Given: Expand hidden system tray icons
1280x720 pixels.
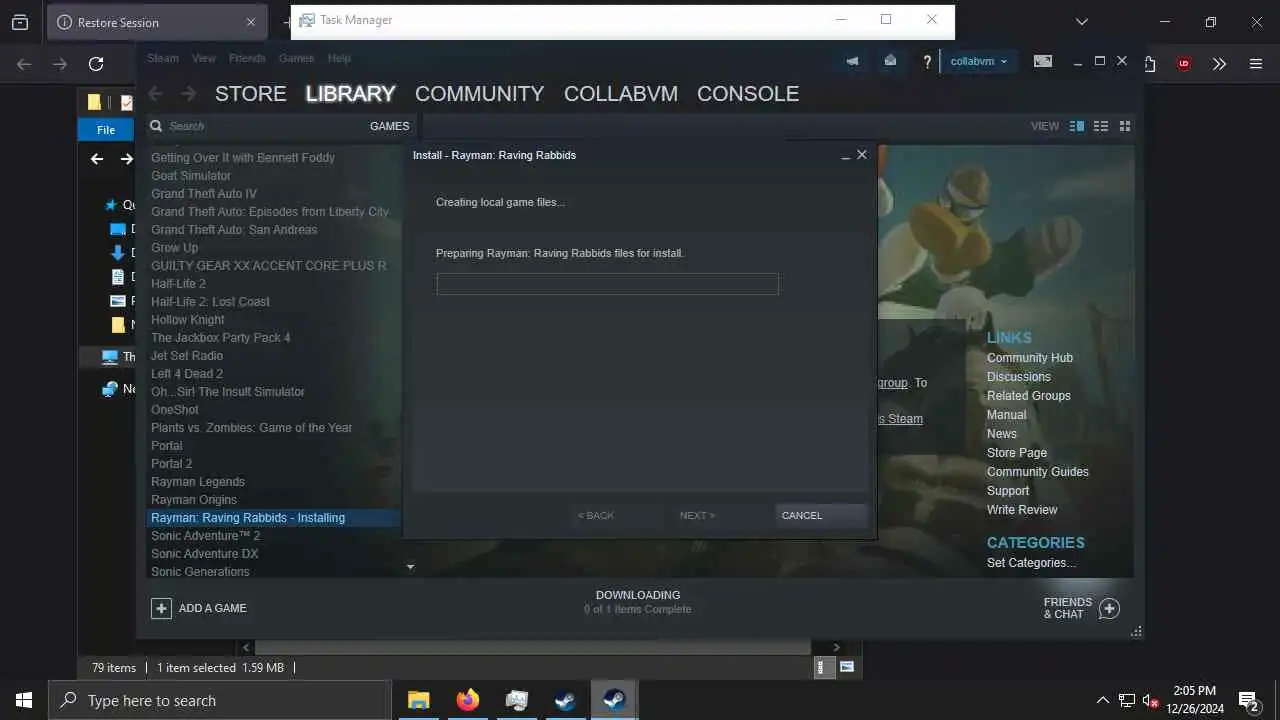Looking at the screenshot, I should tap(1103, 701).
